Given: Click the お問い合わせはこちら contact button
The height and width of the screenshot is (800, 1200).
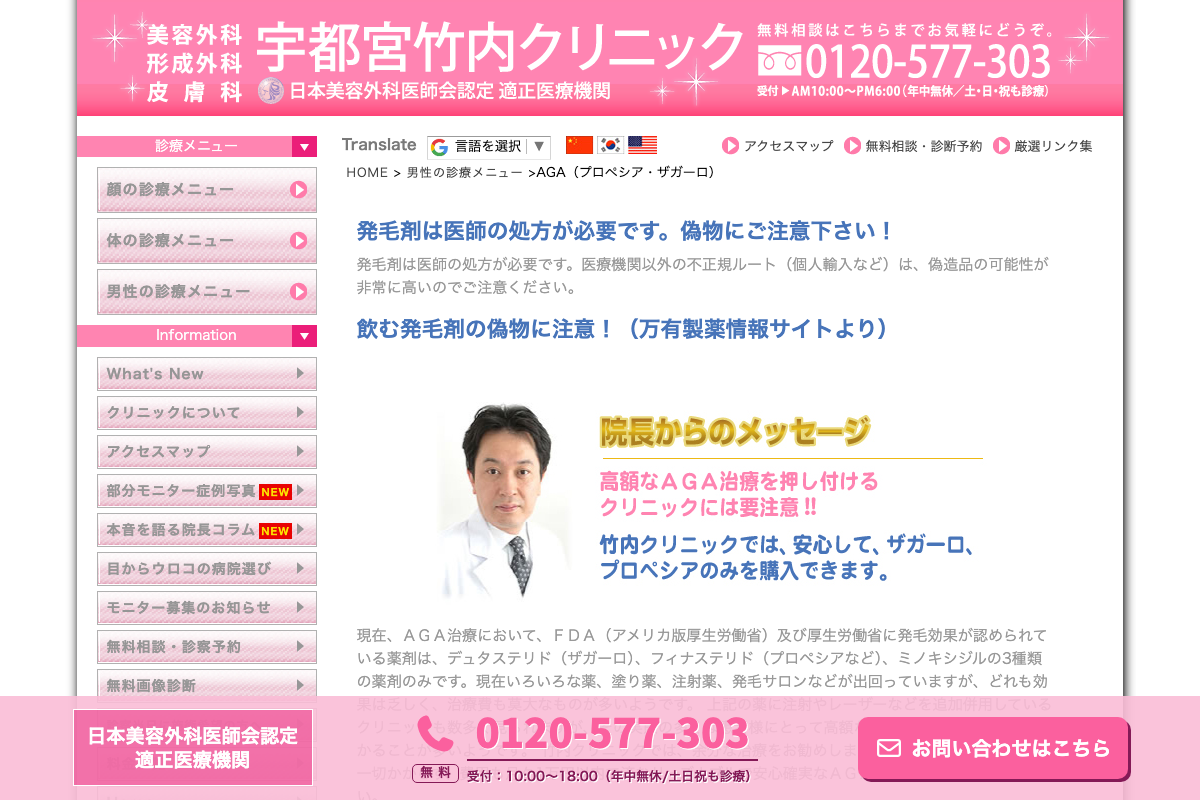Looking at the screenshot, I should tap(993, 748).
